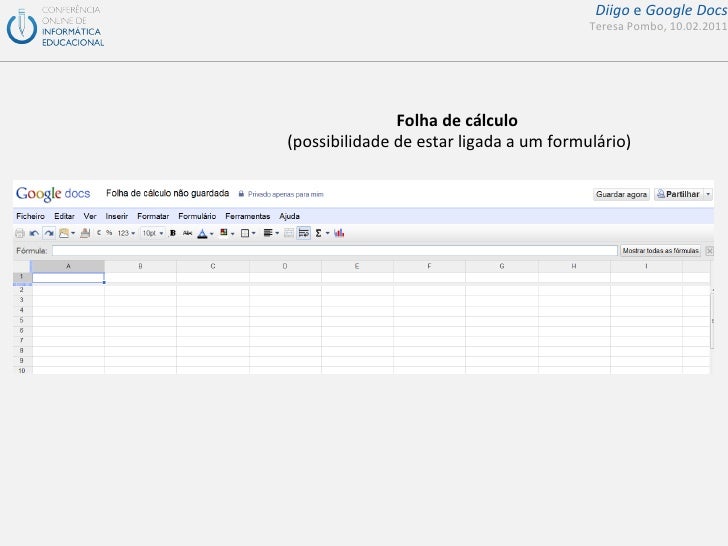Select column header B
728x546 pixels.
point(140,266)
